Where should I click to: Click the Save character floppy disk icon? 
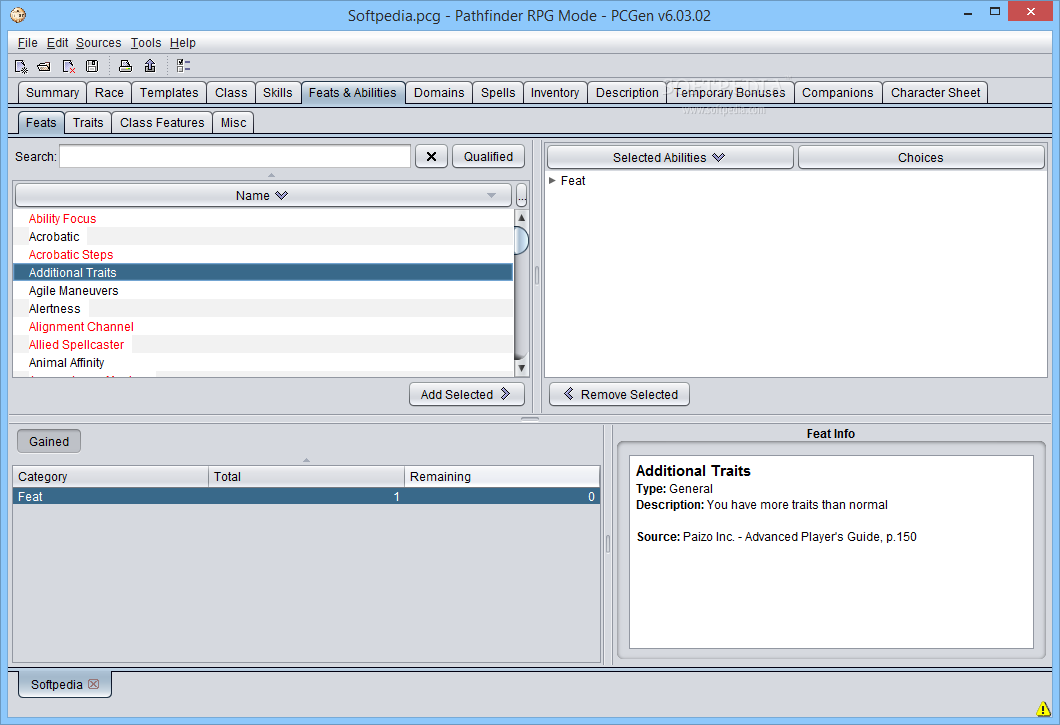coord(92,66)
